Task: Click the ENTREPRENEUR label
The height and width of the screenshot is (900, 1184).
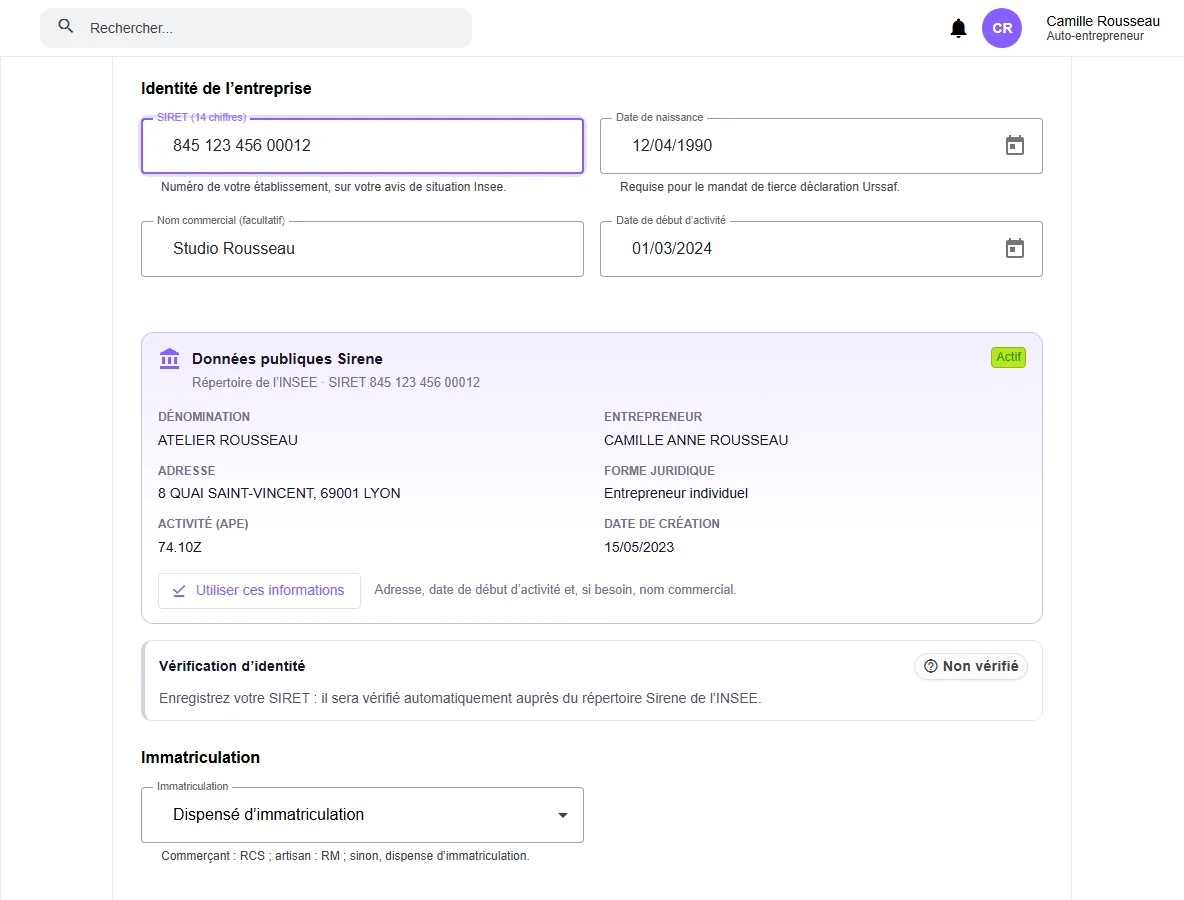Action: point(653,417)
